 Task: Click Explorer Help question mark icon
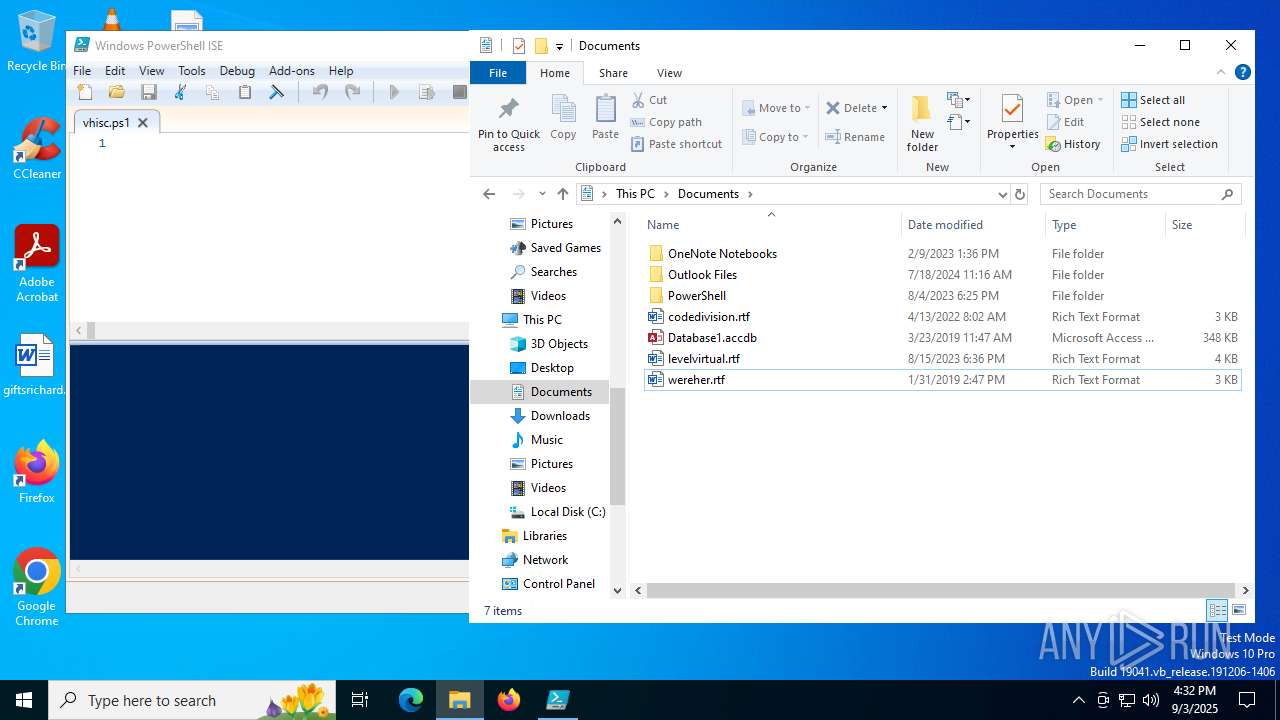click(x=1243, y=72)
